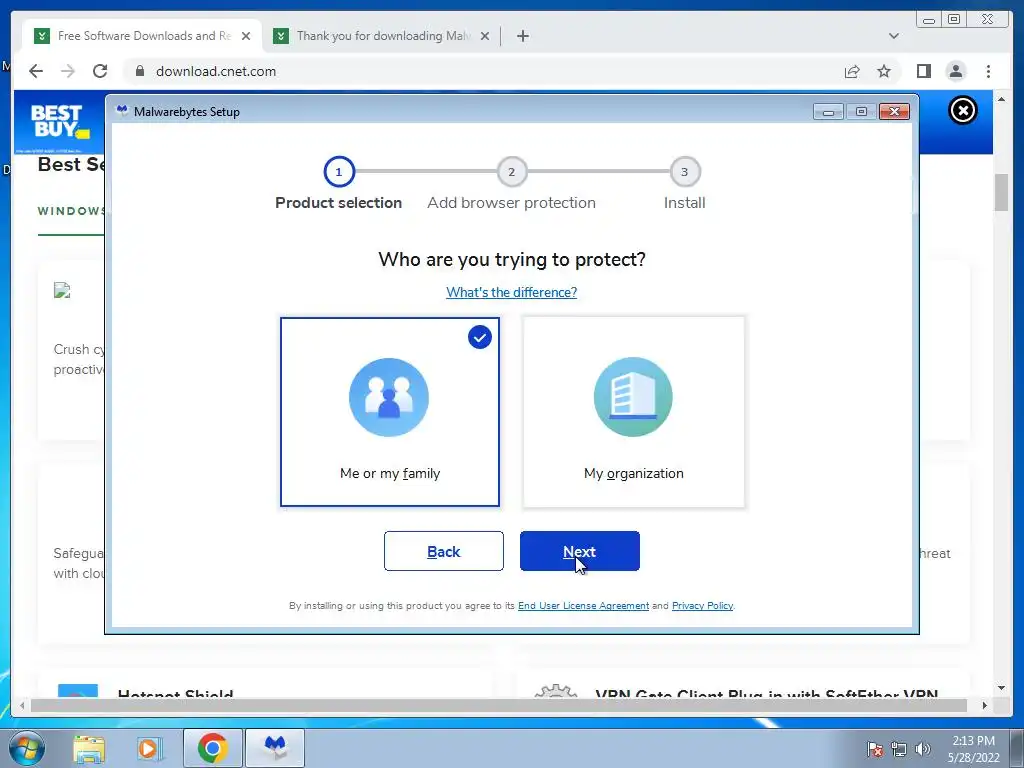The width and height of the screenshot is (1024, 768).
Task: Click the office building organization icon
Action: point(633,397)
